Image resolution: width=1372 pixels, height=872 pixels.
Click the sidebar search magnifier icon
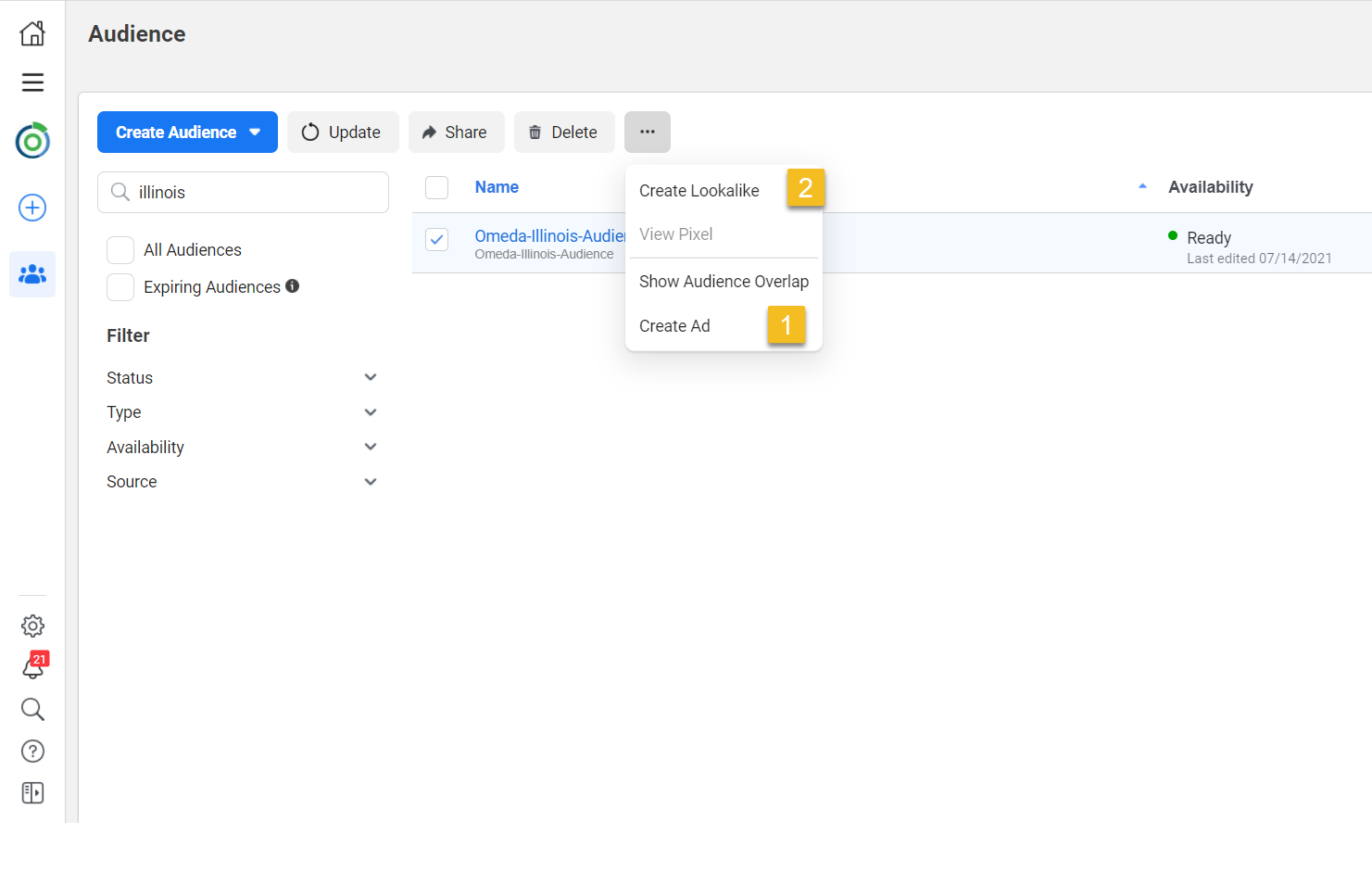32,709
